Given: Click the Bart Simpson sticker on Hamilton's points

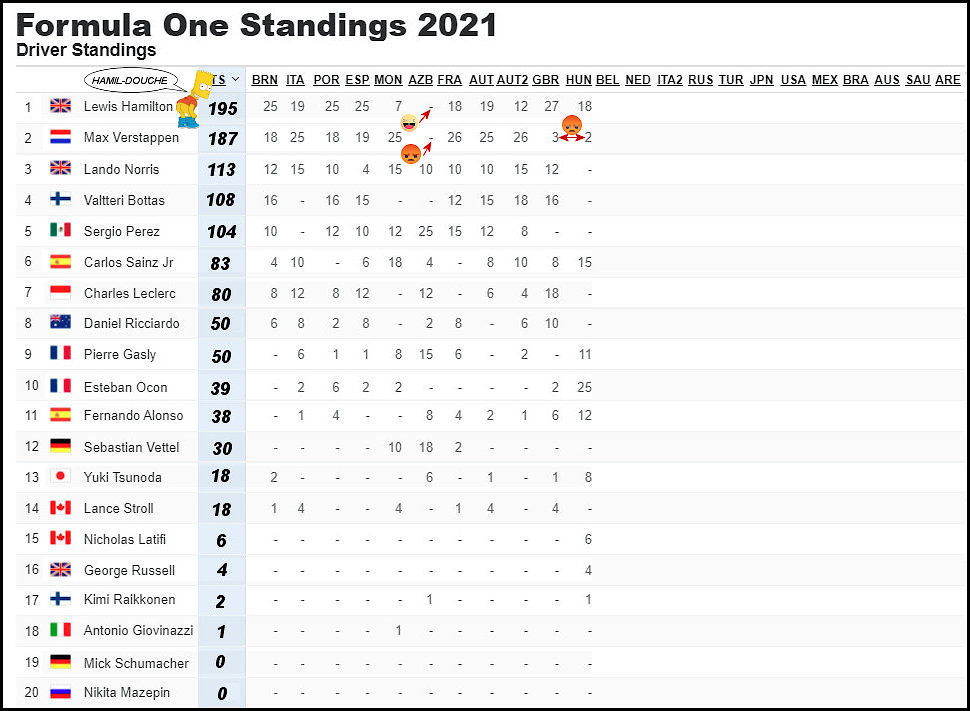Looking at the screenshot, I should [188, 107].
